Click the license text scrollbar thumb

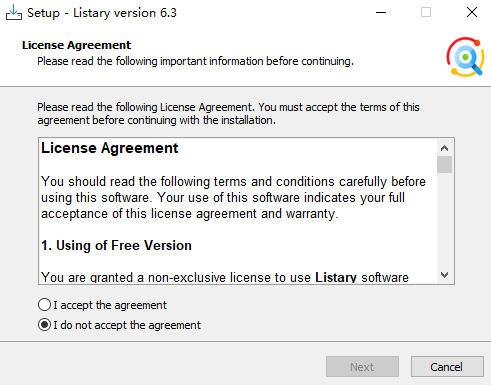pos(444,164)
